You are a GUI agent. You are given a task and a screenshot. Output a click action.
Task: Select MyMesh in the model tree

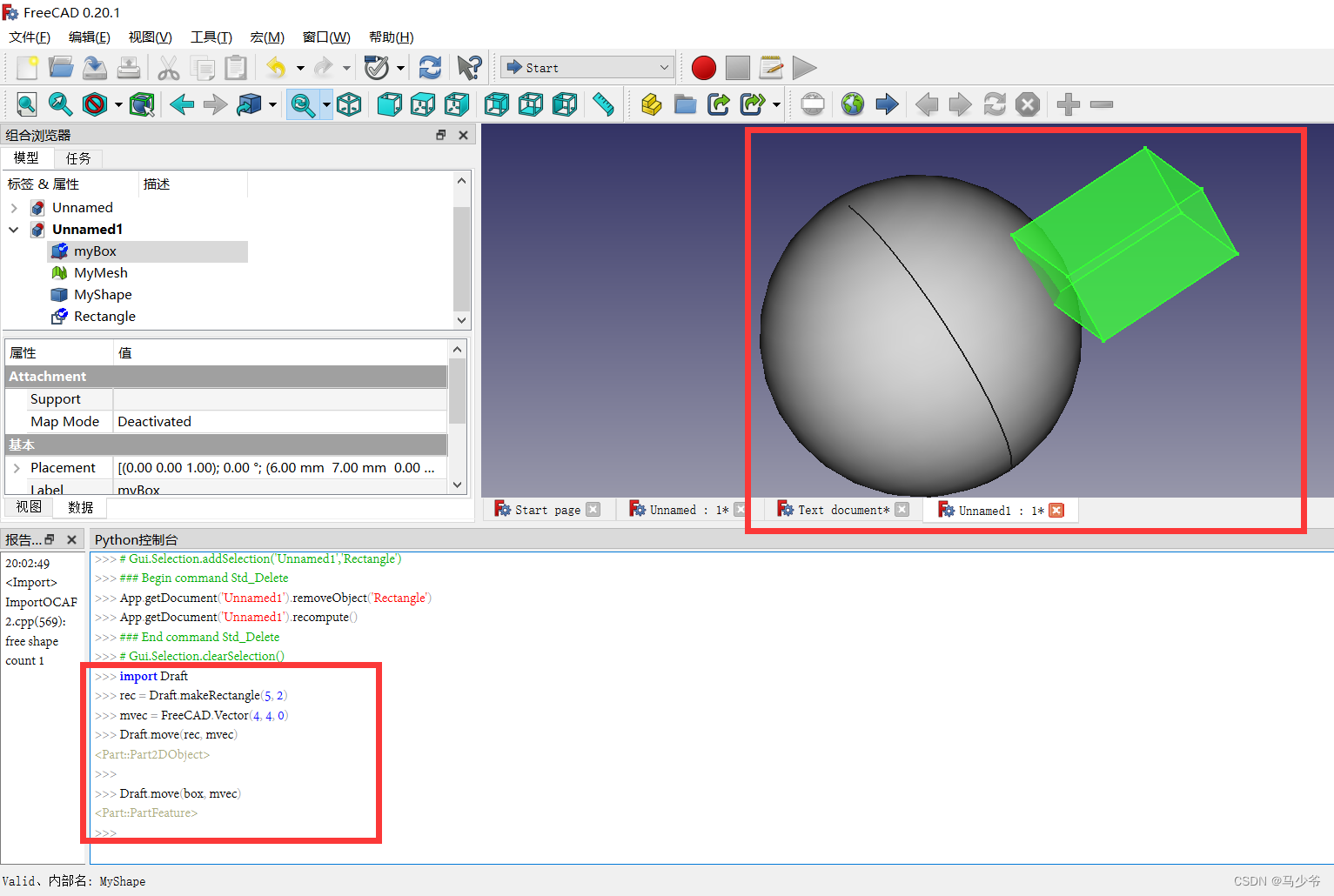point(100,273)
